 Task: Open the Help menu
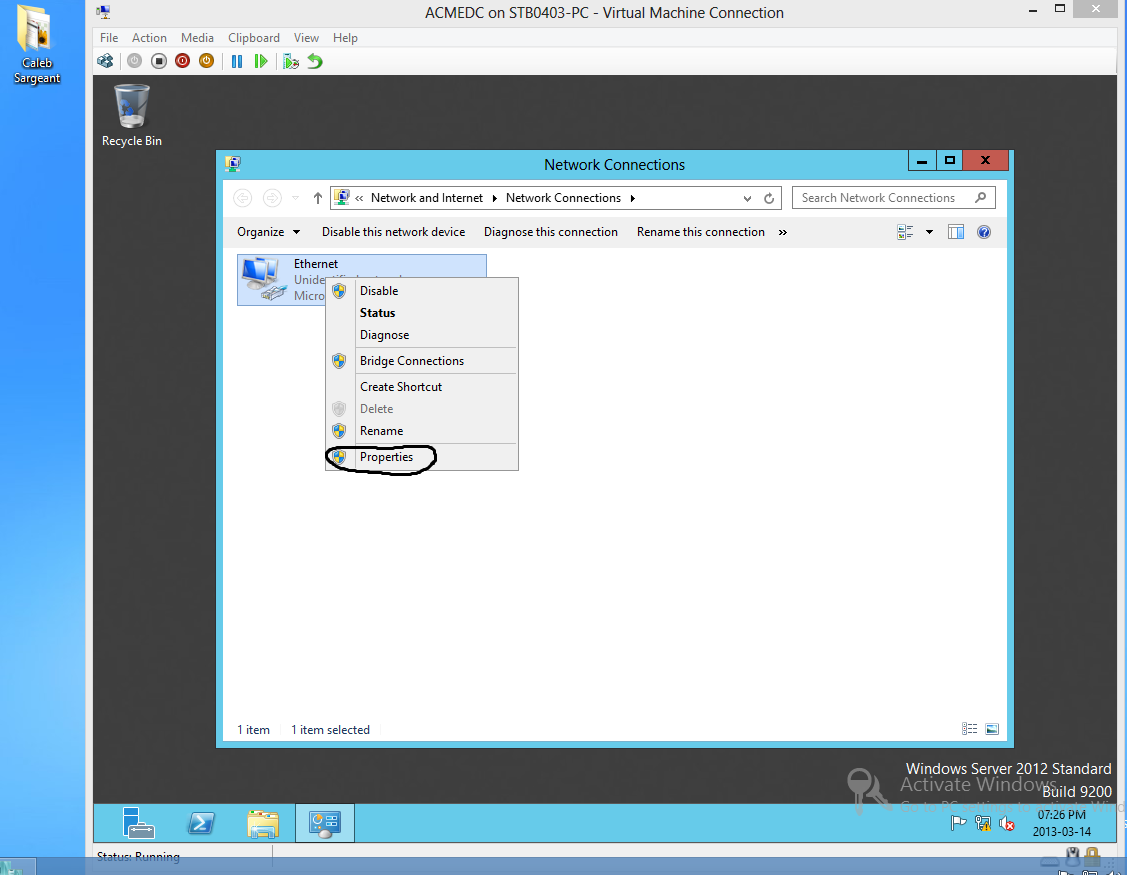point(345,37)
